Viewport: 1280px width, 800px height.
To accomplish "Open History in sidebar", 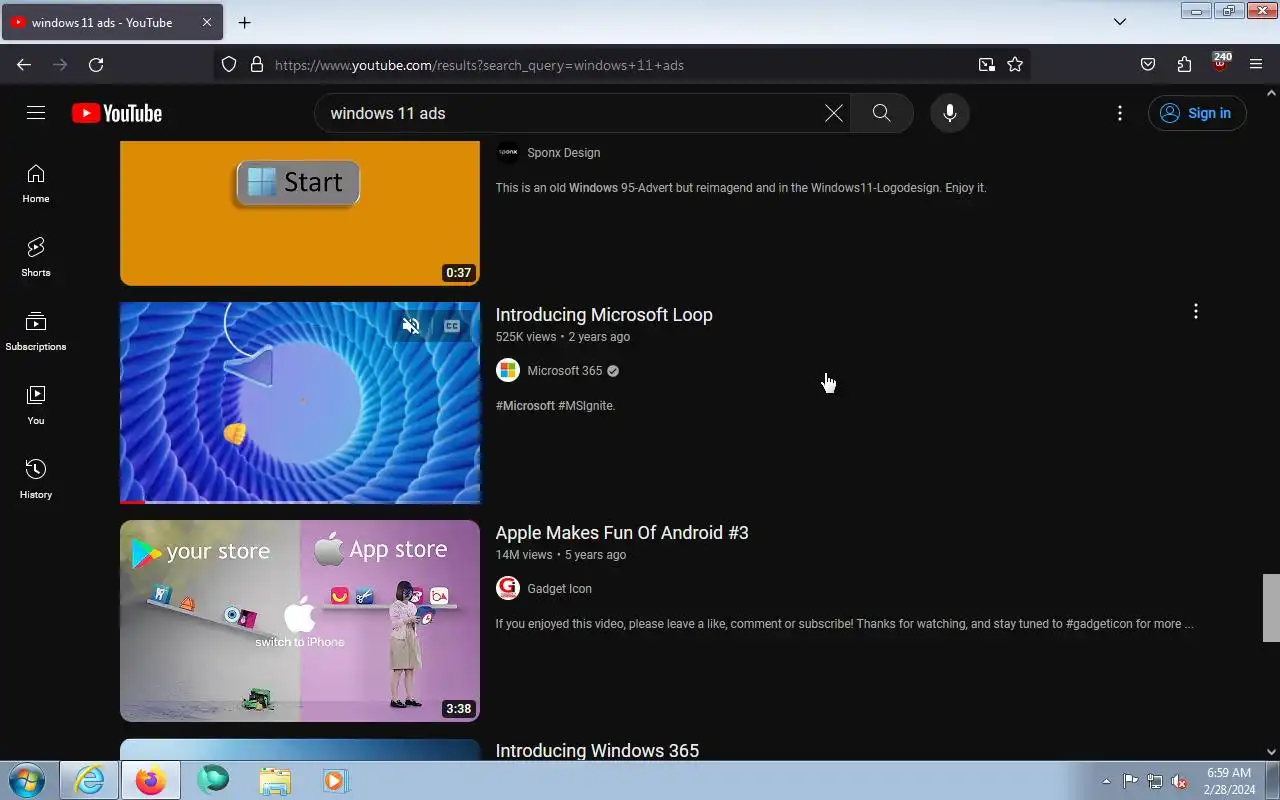I will [36, 480].
